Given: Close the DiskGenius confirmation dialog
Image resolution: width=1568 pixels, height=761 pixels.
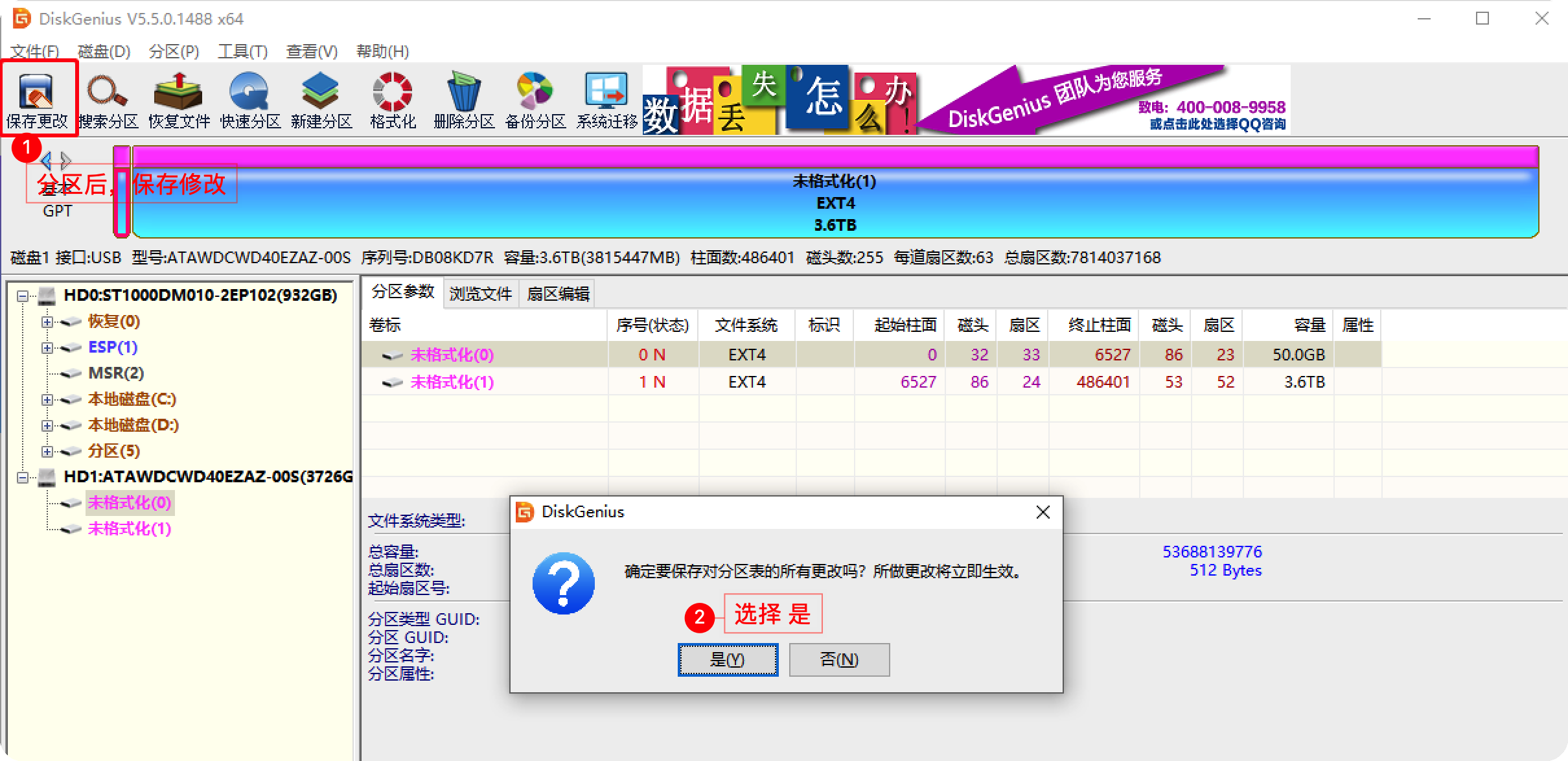Looking at the screenshot, I should click(x=1043, y=513).
